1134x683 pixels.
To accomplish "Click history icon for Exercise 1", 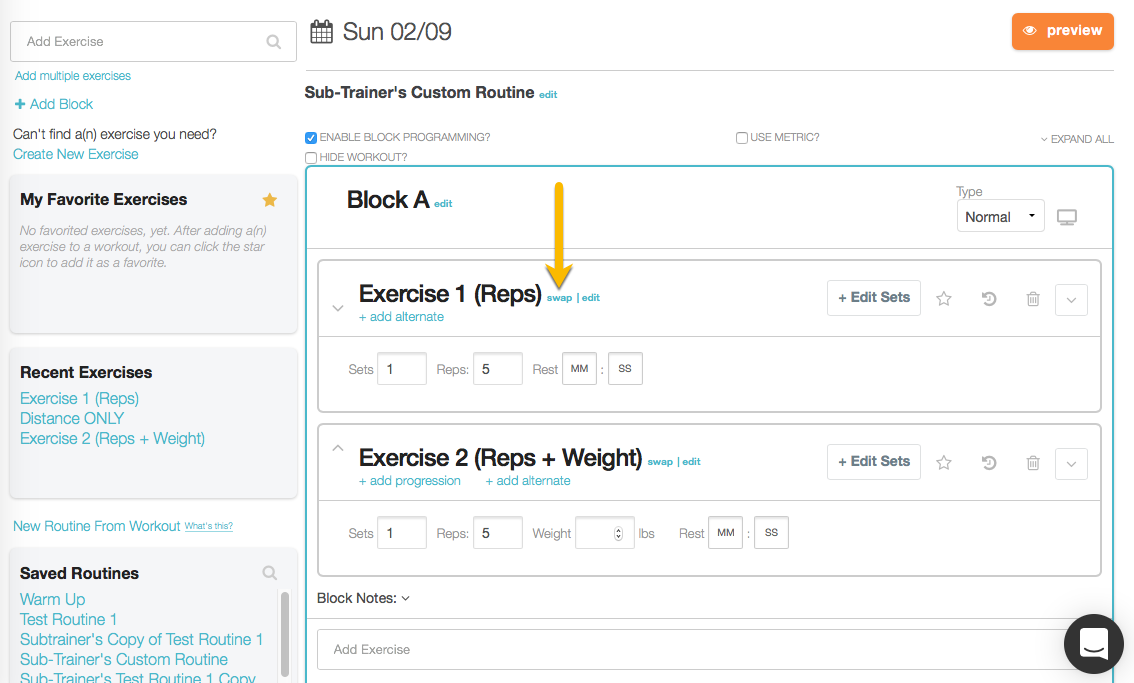I will [x=989, y=298].
